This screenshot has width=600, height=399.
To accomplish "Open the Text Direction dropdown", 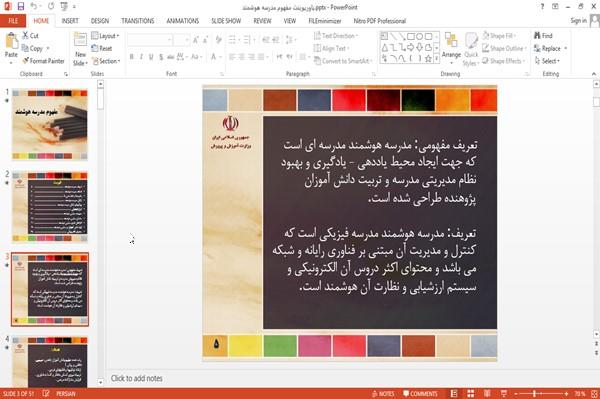I will pyautogui.click(x=336, y=36).
